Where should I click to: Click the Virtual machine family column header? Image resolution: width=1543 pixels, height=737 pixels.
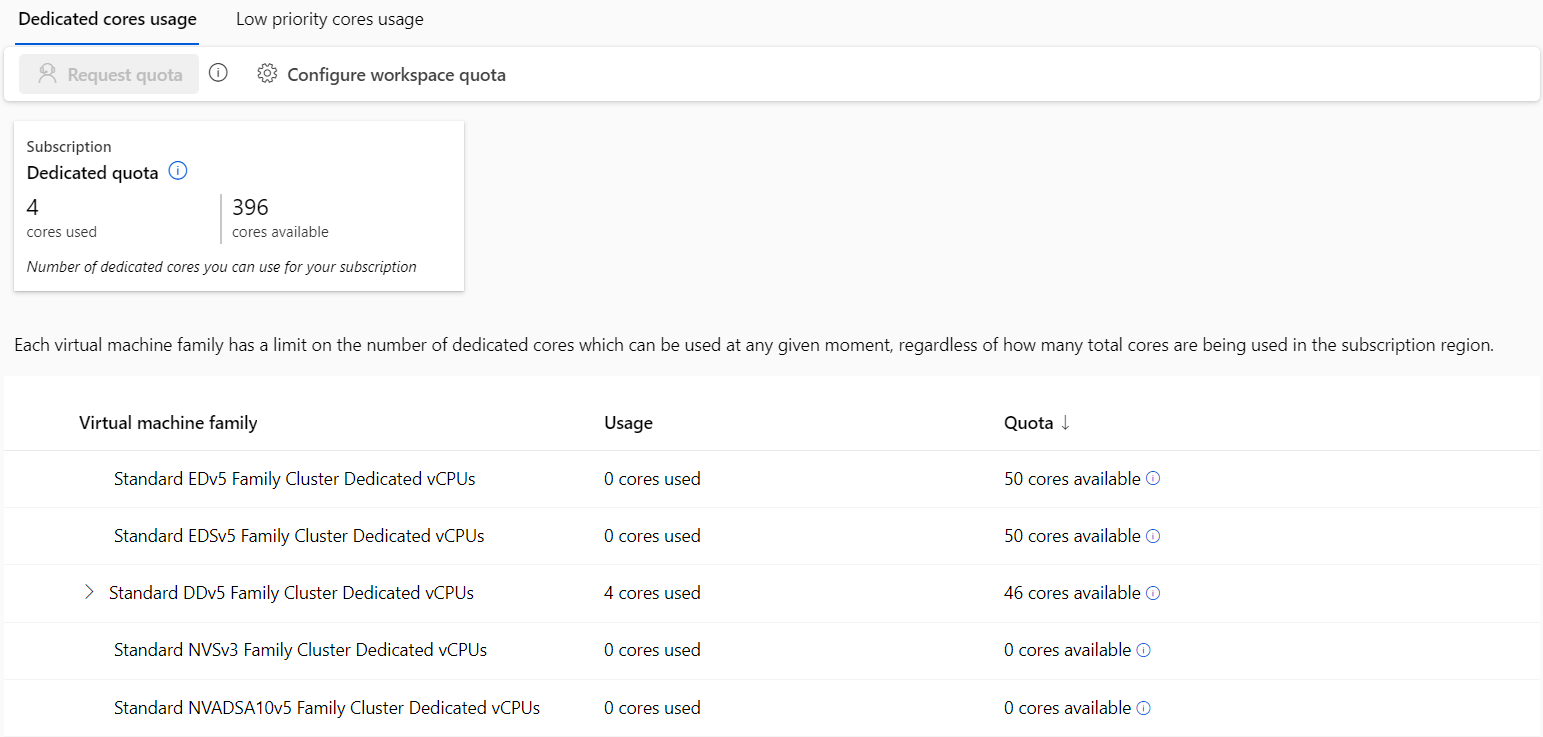pyautogui.click(x=168, y=422)
